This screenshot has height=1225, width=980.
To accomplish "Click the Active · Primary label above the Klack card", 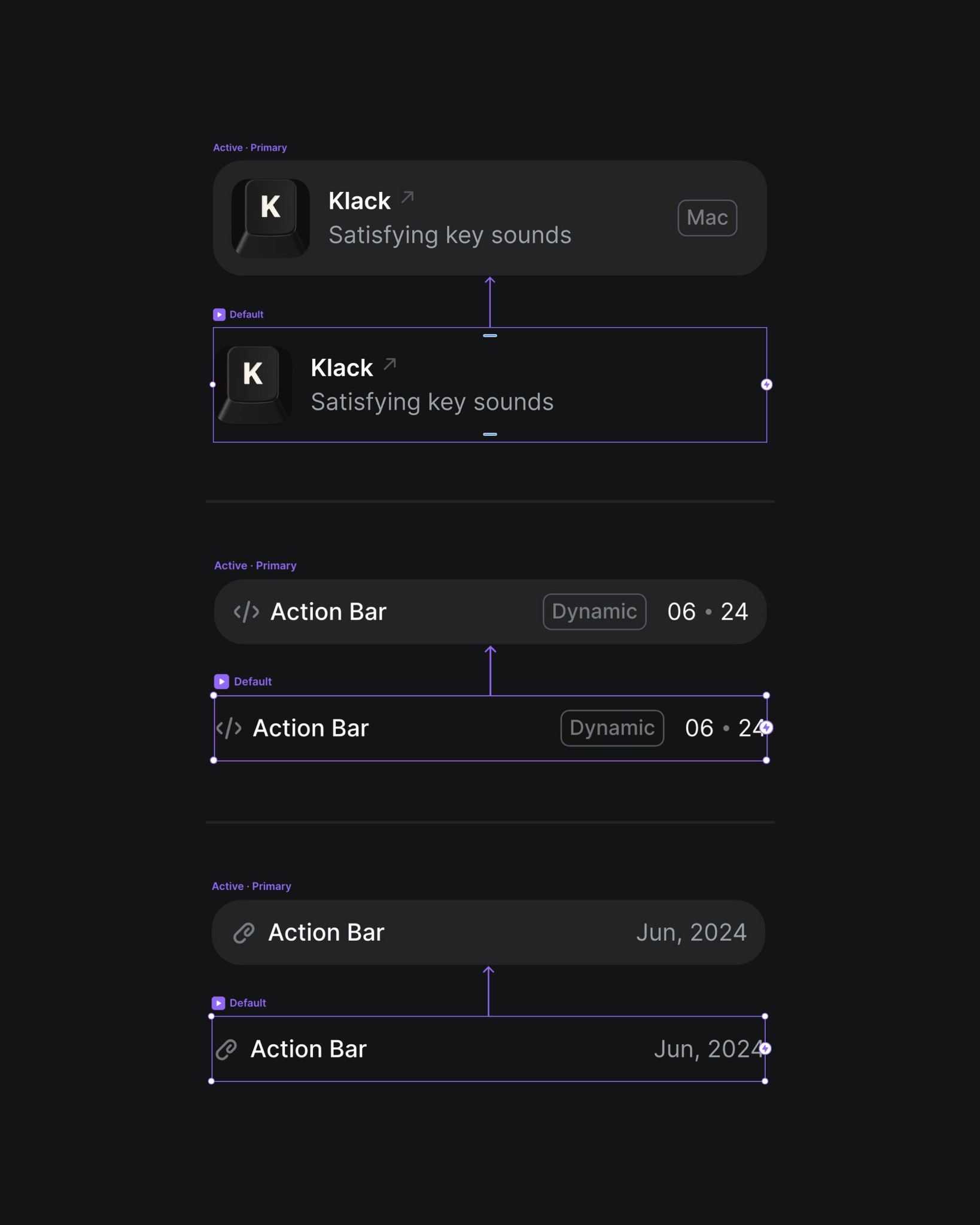I will click(250, 147).
